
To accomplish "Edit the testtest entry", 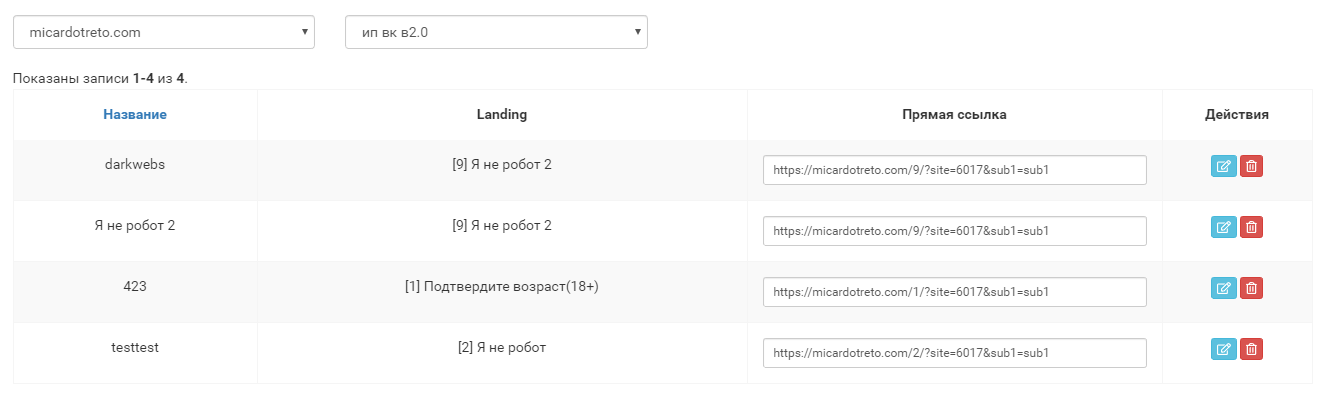I will [x=1223, y=350].
